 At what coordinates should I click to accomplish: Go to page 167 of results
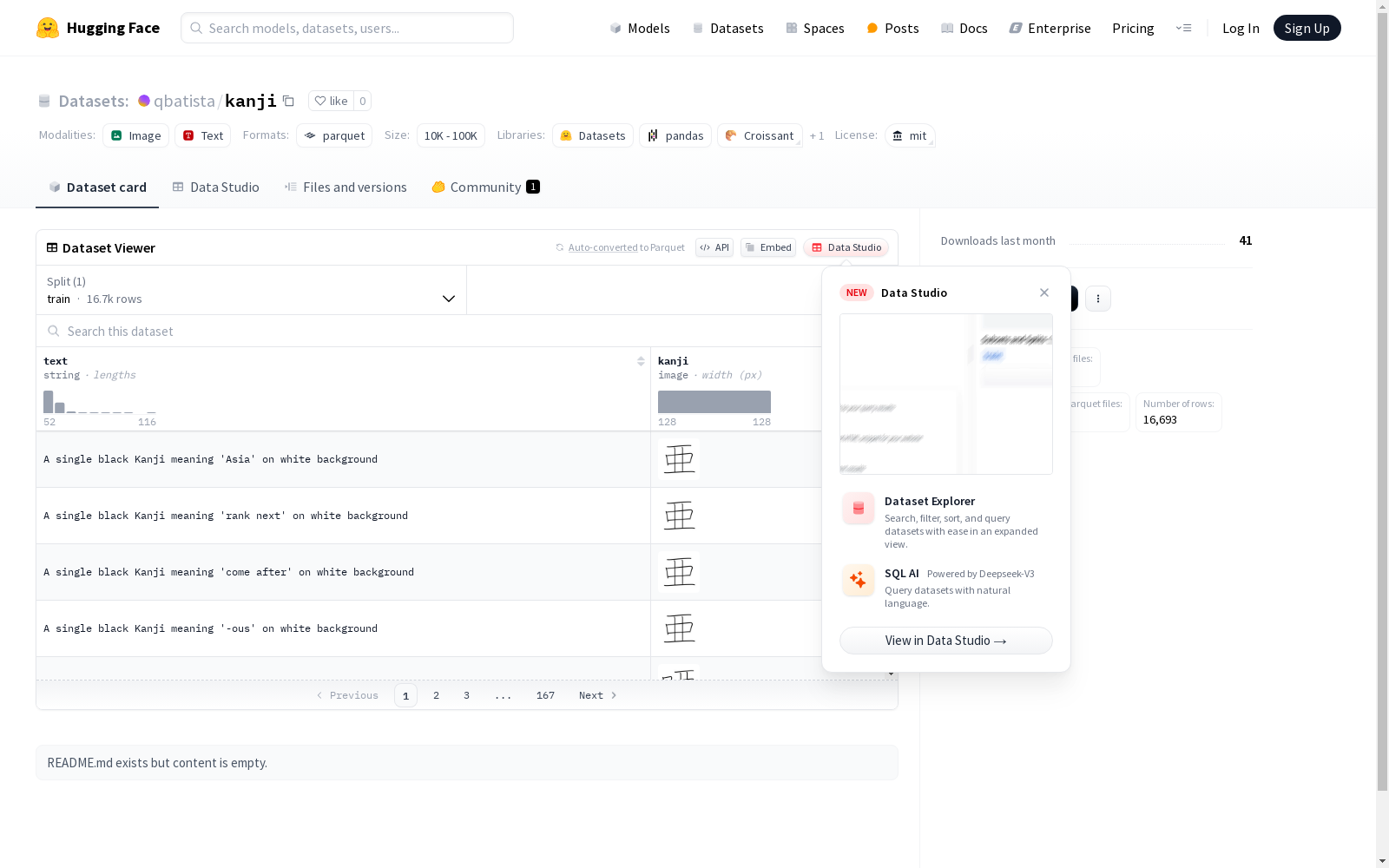pos(545,695)
